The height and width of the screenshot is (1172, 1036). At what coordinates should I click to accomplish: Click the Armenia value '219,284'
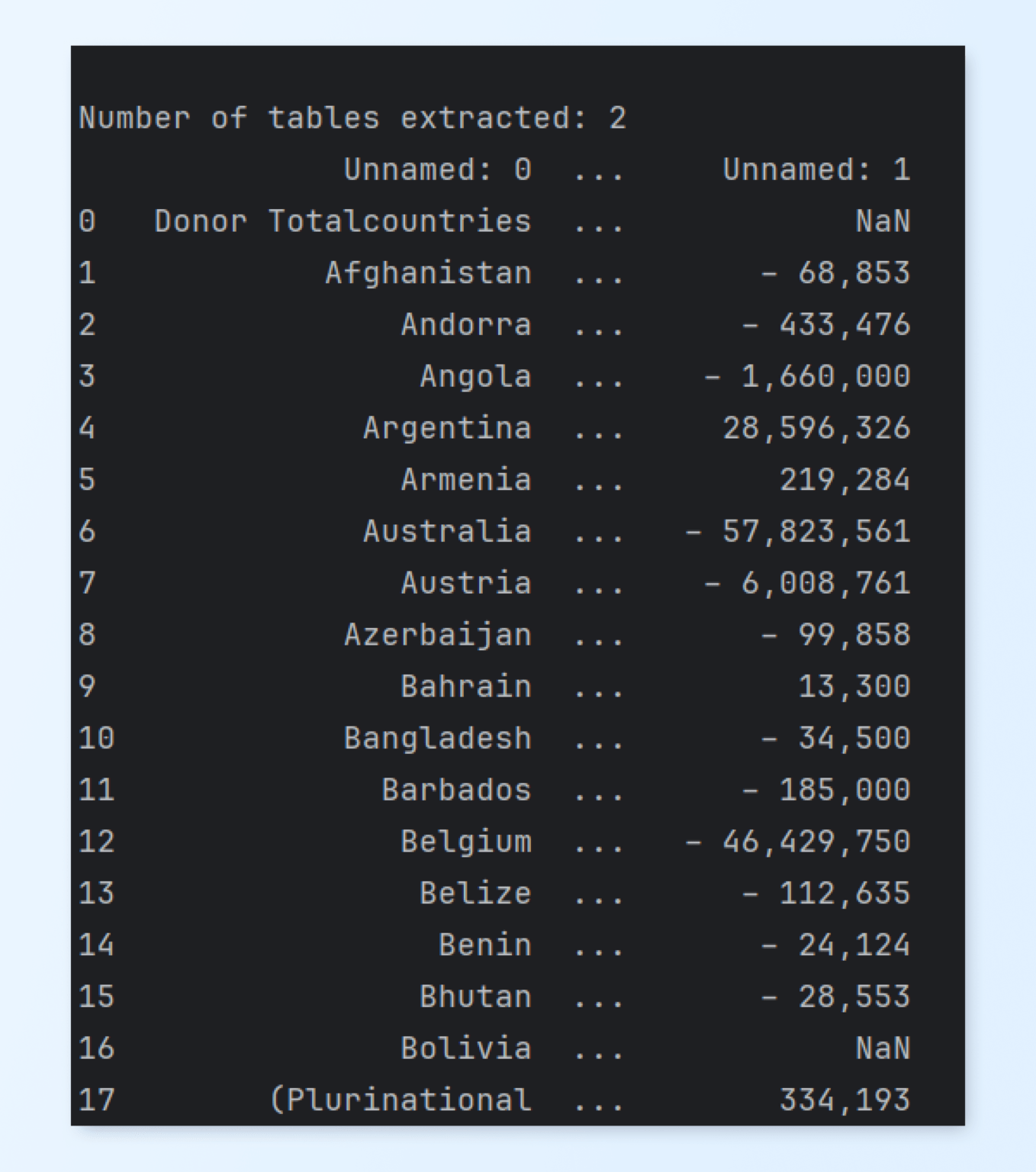[x=845, y=480]
